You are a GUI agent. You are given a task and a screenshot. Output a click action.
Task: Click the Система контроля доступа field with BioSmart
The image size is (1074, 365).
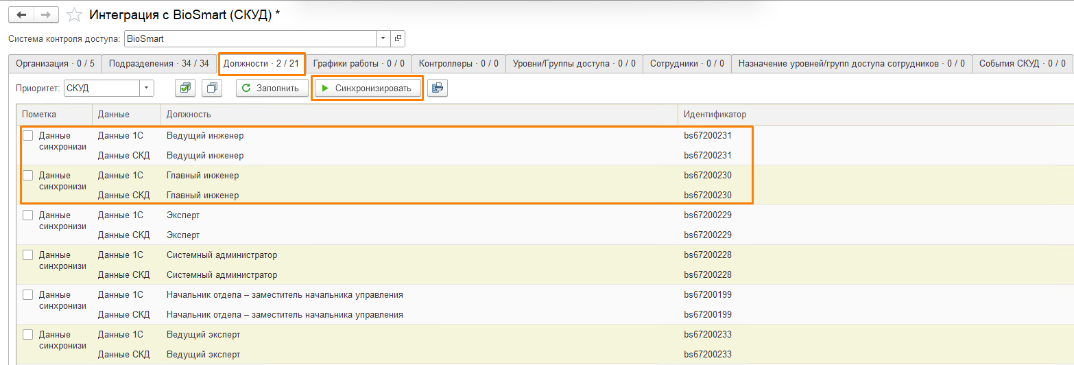[x=250, y=38]
